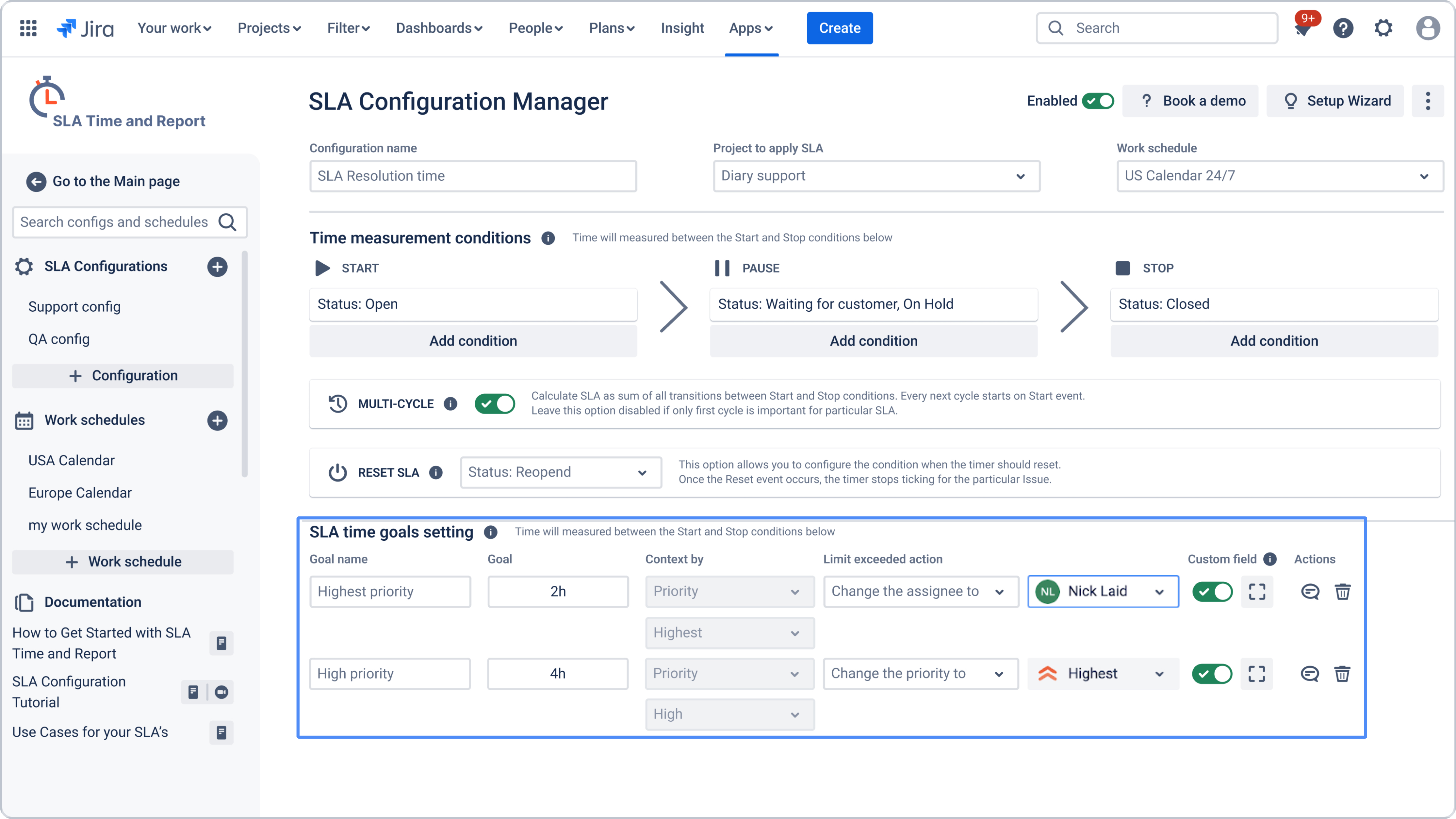Screen dimensions: 1456x819
Task: Click the plus icon next to SLA Configurations
Action: coord(217,267)
